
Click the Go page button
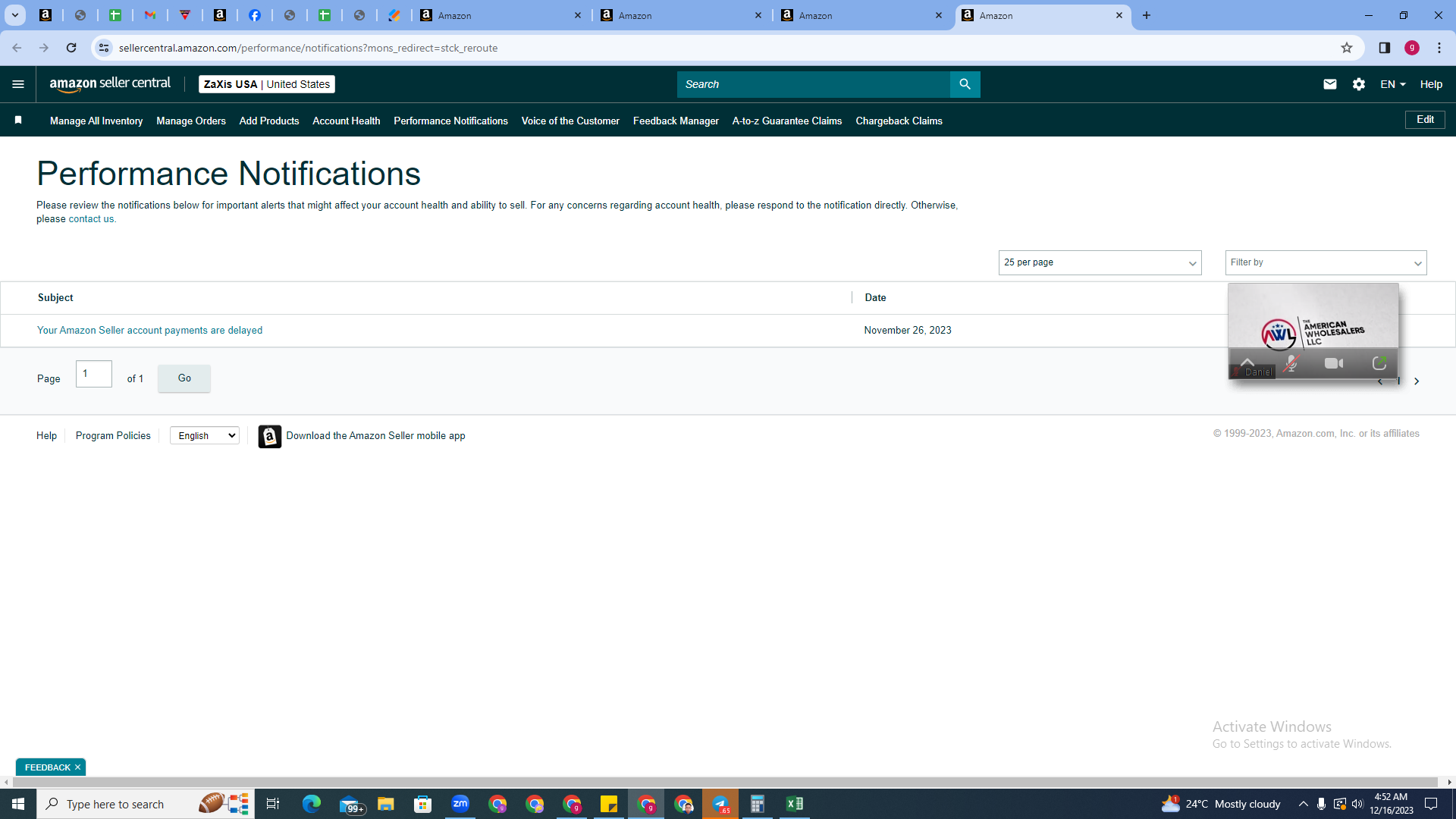tap(184, 378)
